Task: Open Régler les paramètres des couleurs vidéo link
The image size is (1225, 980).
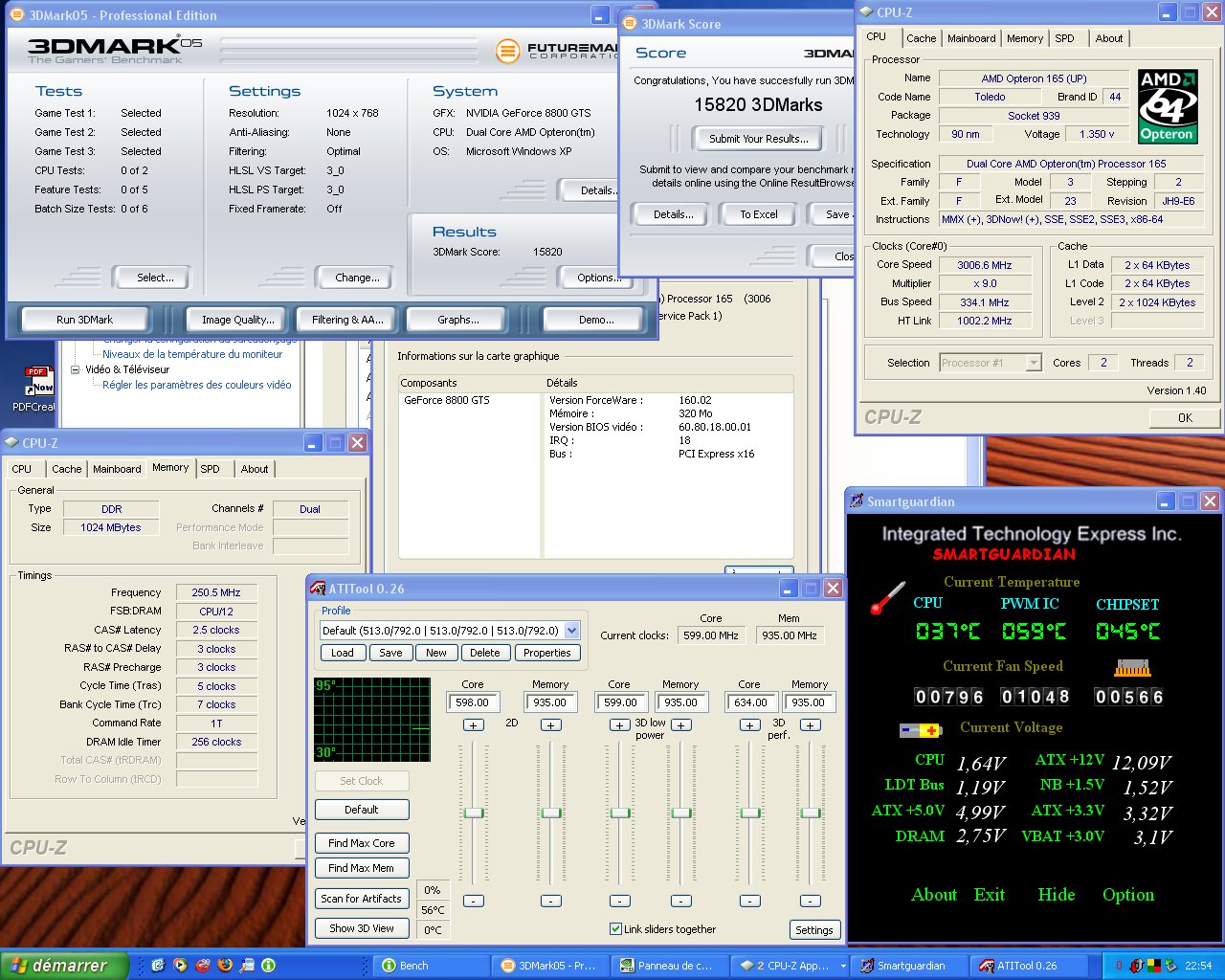Action: click(197, 385)
